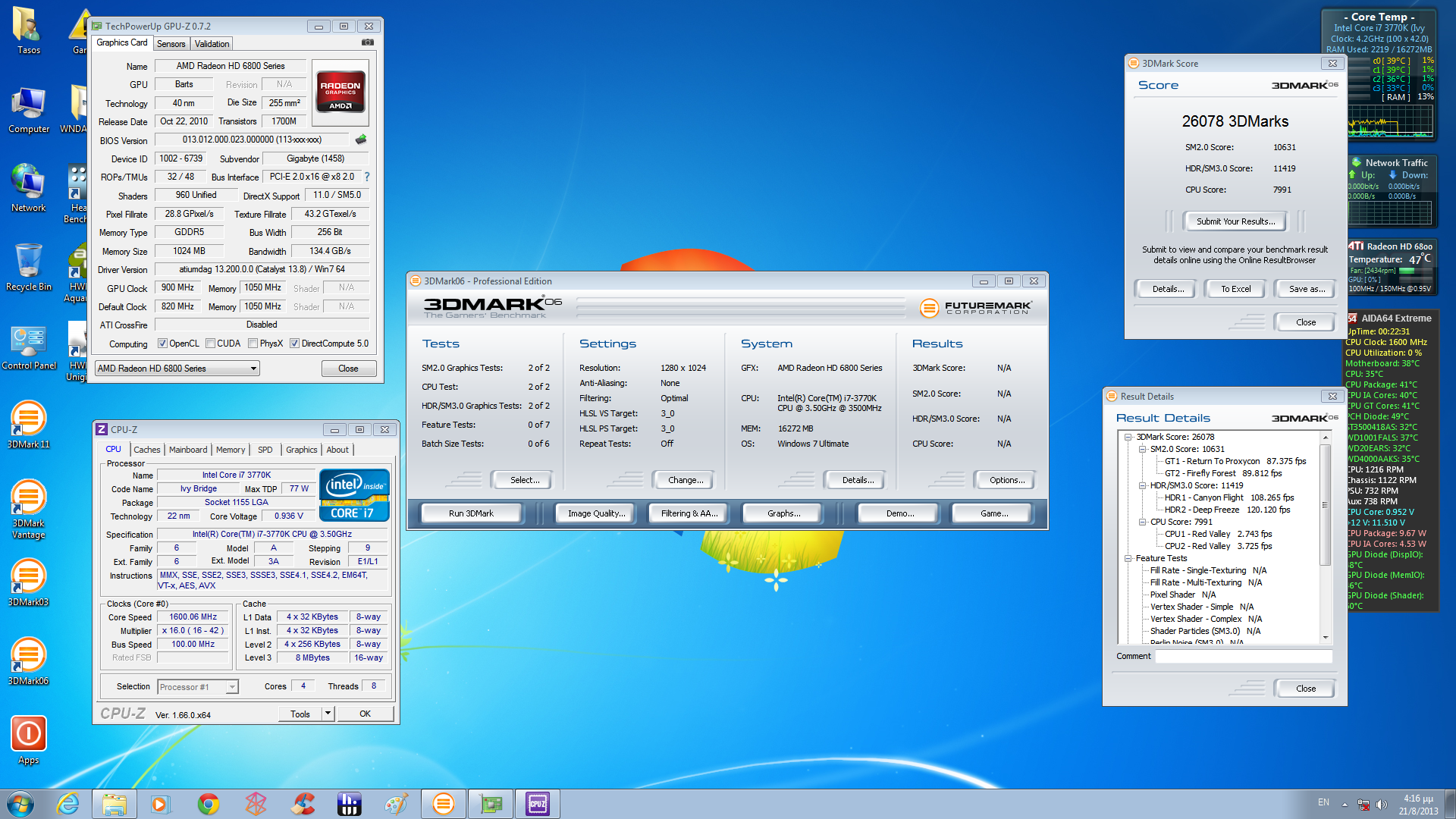
Task: Open the Graphics tab in CPU-Z
Action: point(301,450)
